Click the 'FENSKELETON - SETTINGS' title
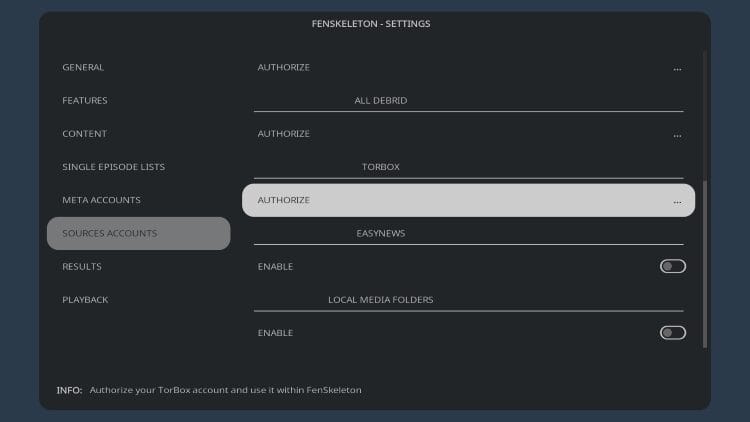The image size is (750, 422). (371, 24)
